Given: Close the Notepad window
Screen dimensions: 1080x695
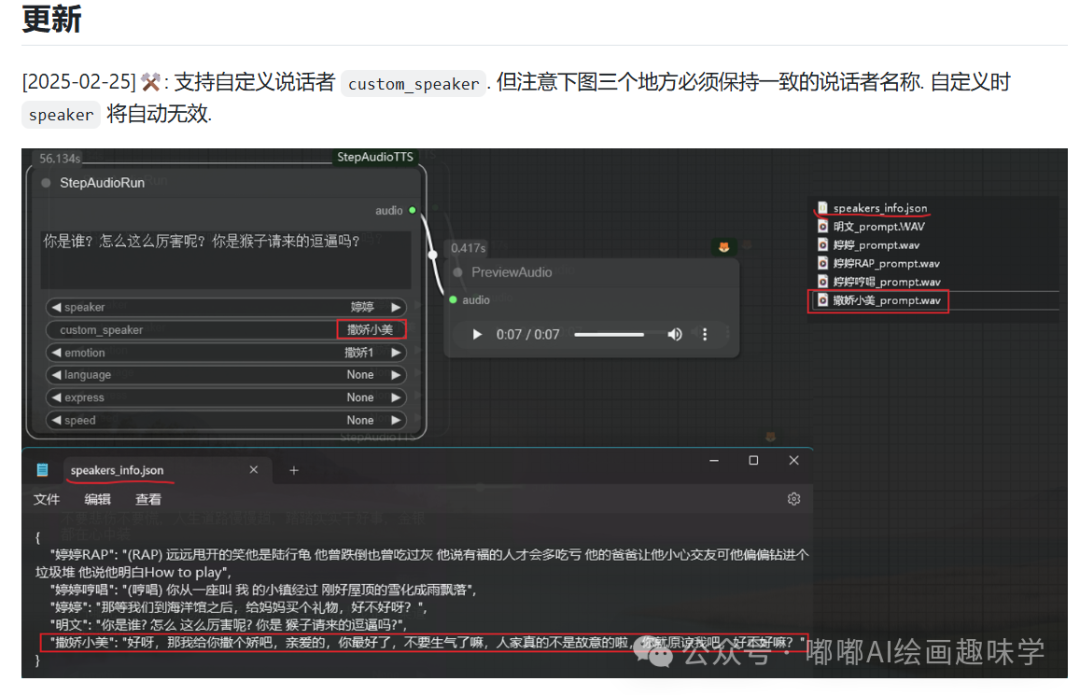Looking at the screenshot, I should click(x=793, y=460).
